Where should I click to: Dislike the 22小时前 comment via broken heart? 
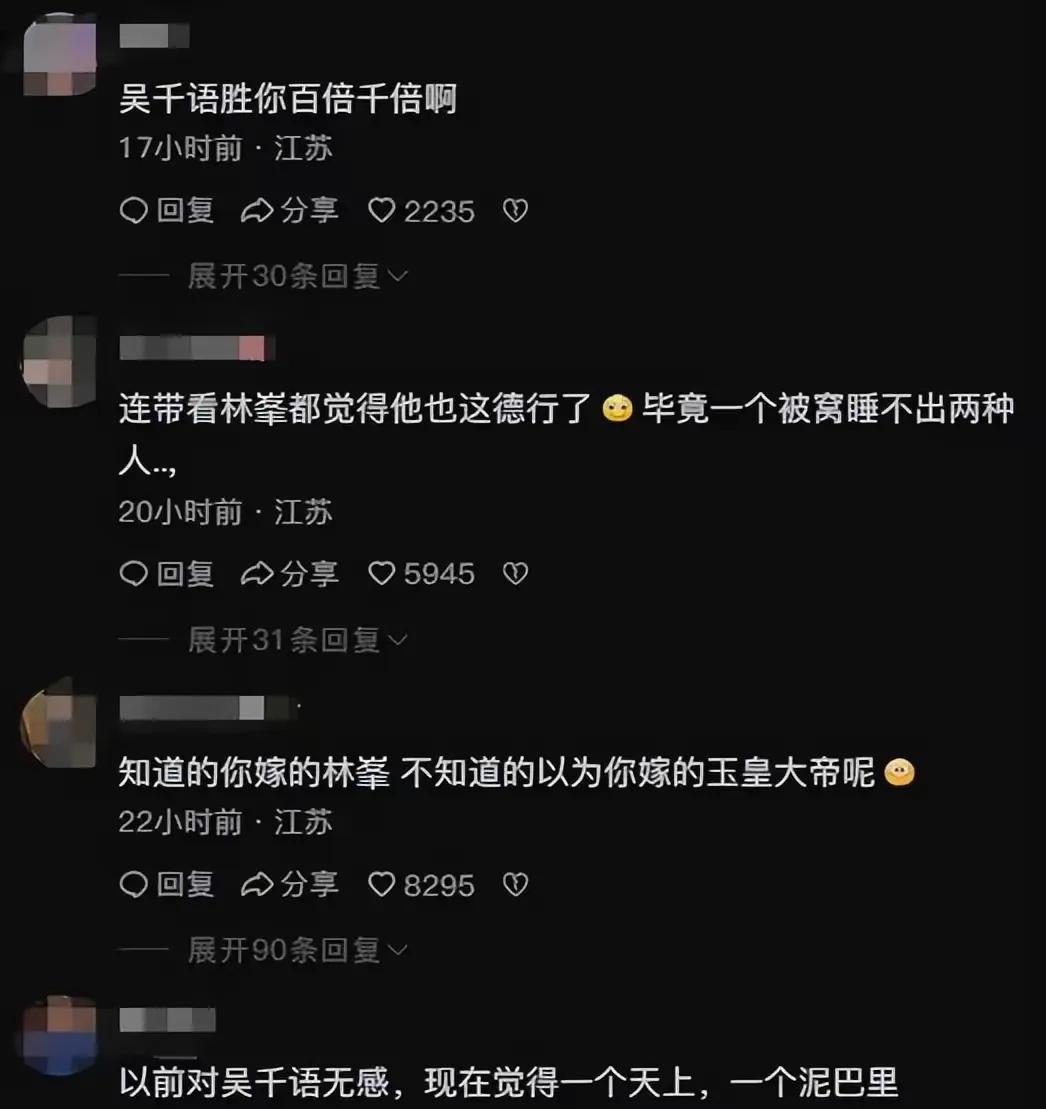(x=515, y=885)
